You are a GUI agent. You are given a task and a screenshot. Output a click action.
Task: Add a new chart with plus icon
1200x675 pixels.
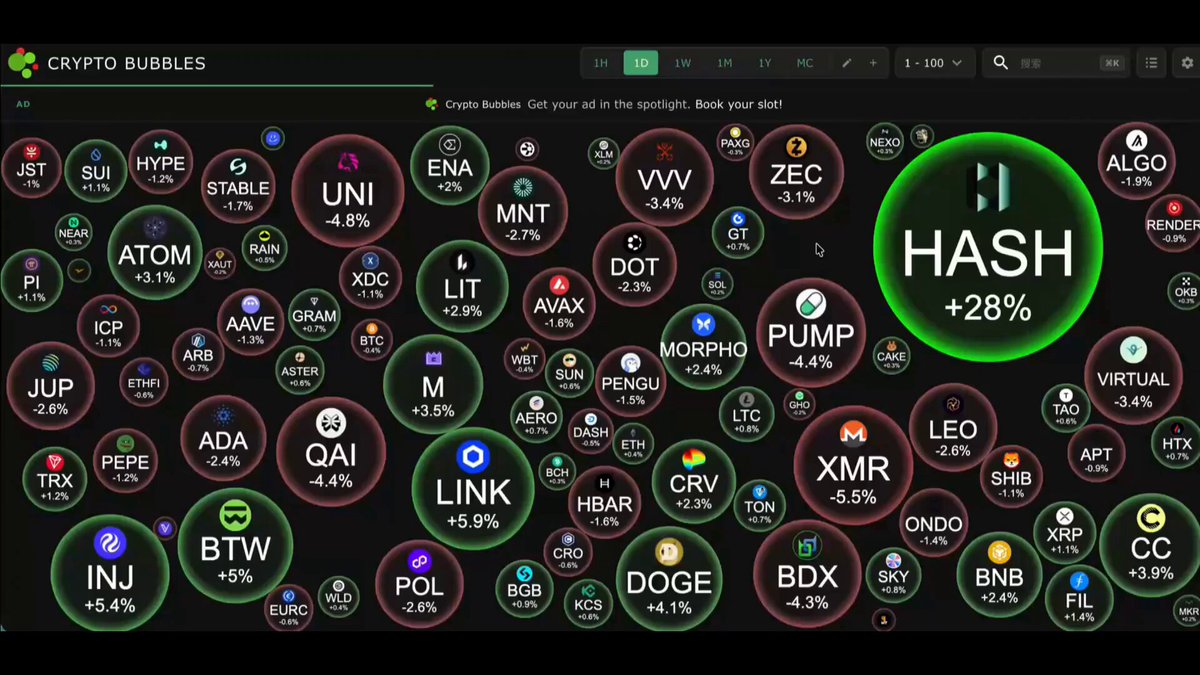click(873, 63)
